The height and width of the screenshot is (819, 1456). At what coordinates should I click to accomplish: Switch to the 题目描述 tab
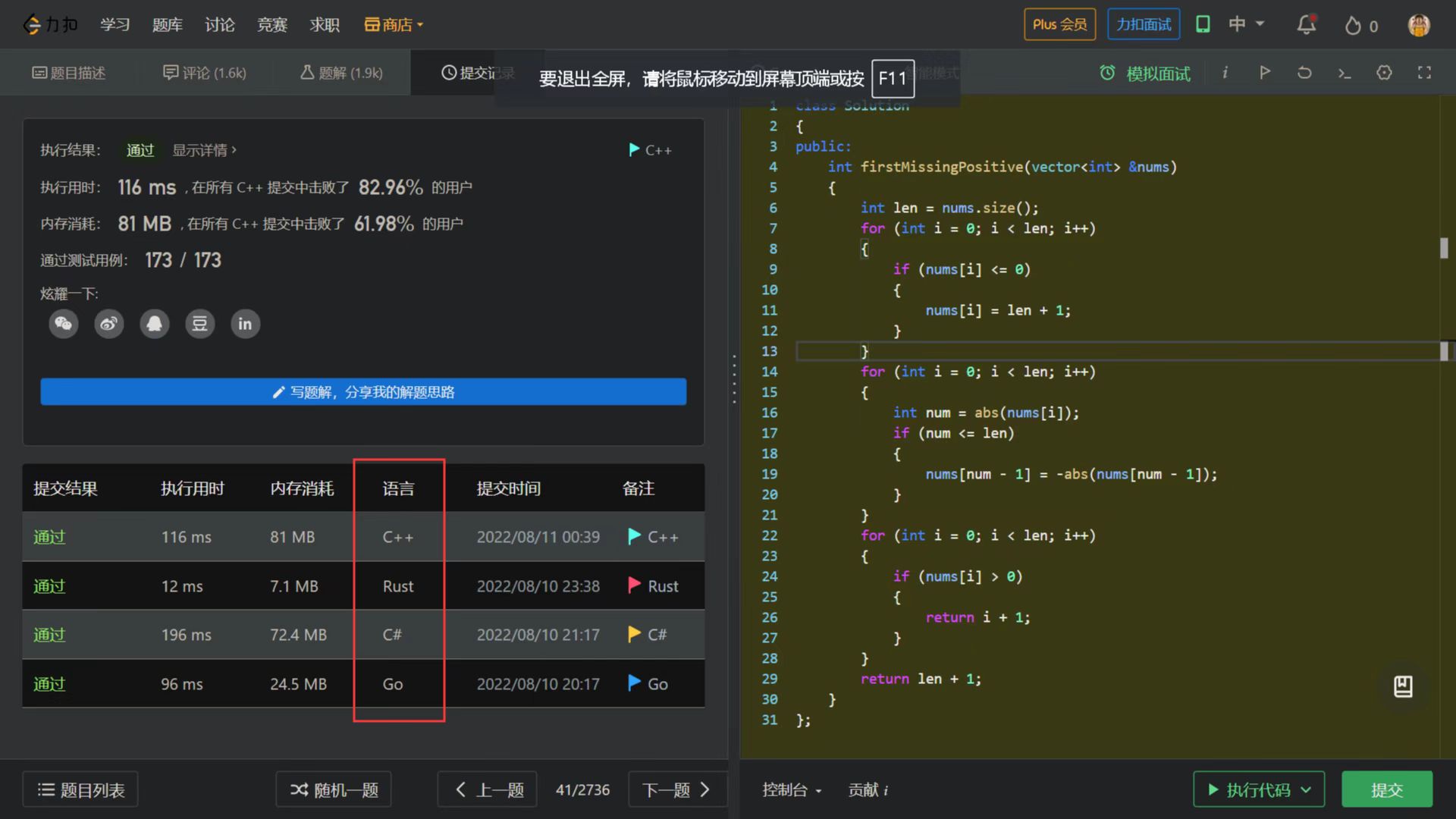point(69,73)
